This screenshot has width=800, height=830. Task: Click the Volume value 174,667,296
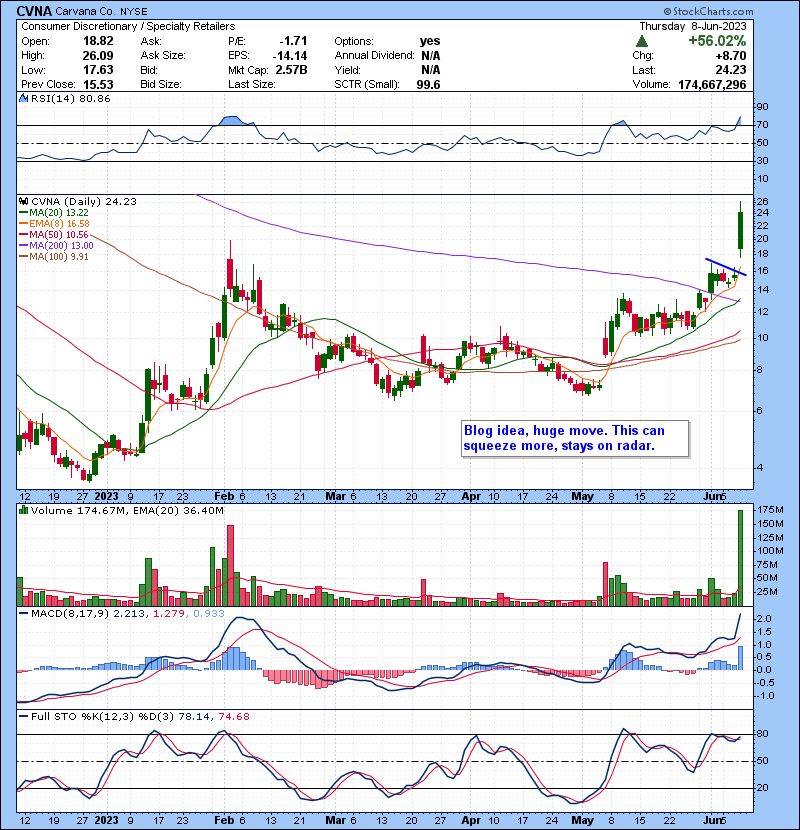(x=712, y=84)
